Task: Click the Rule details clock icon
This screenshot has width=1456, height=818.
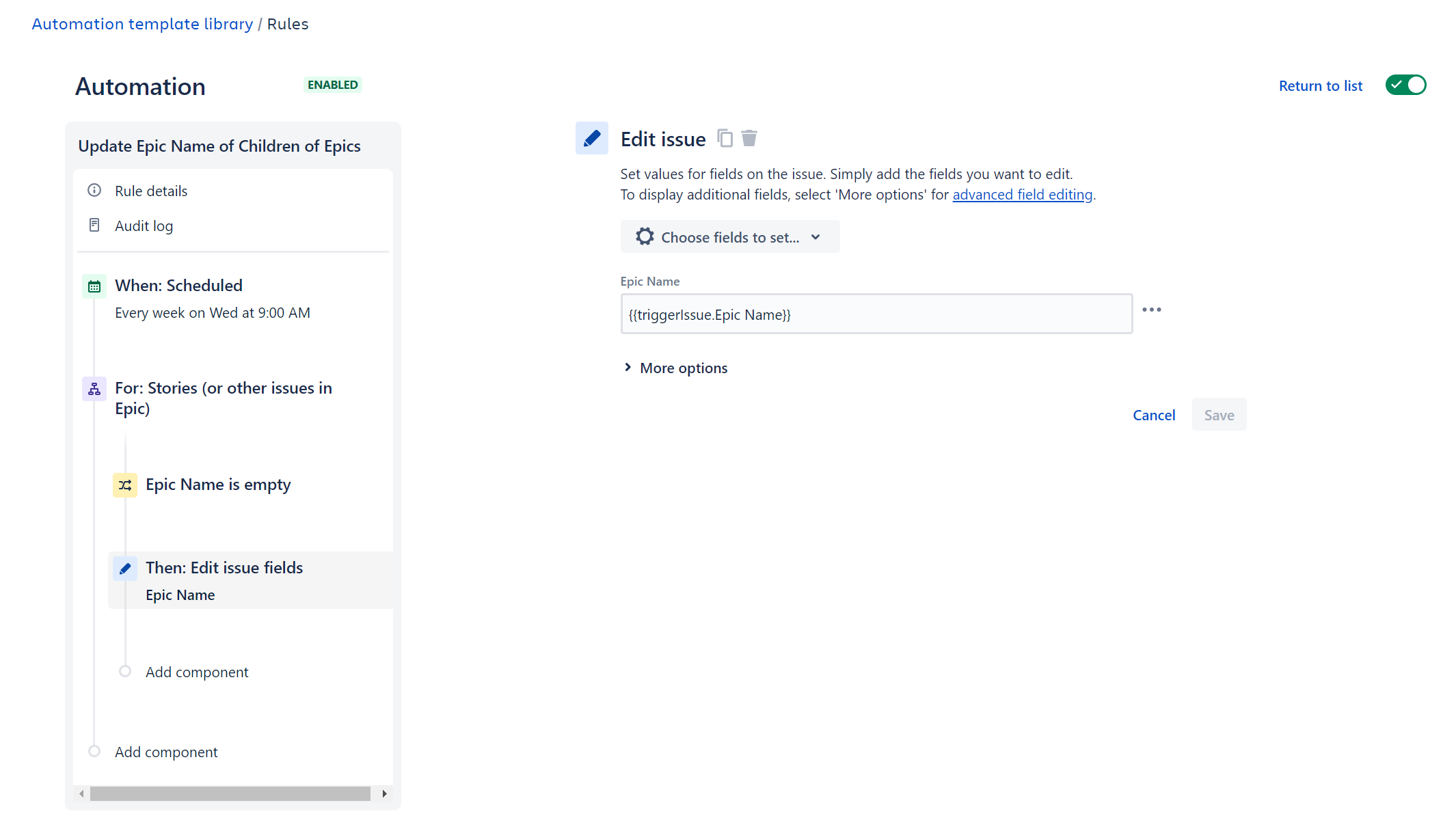Action: (94, 190)
